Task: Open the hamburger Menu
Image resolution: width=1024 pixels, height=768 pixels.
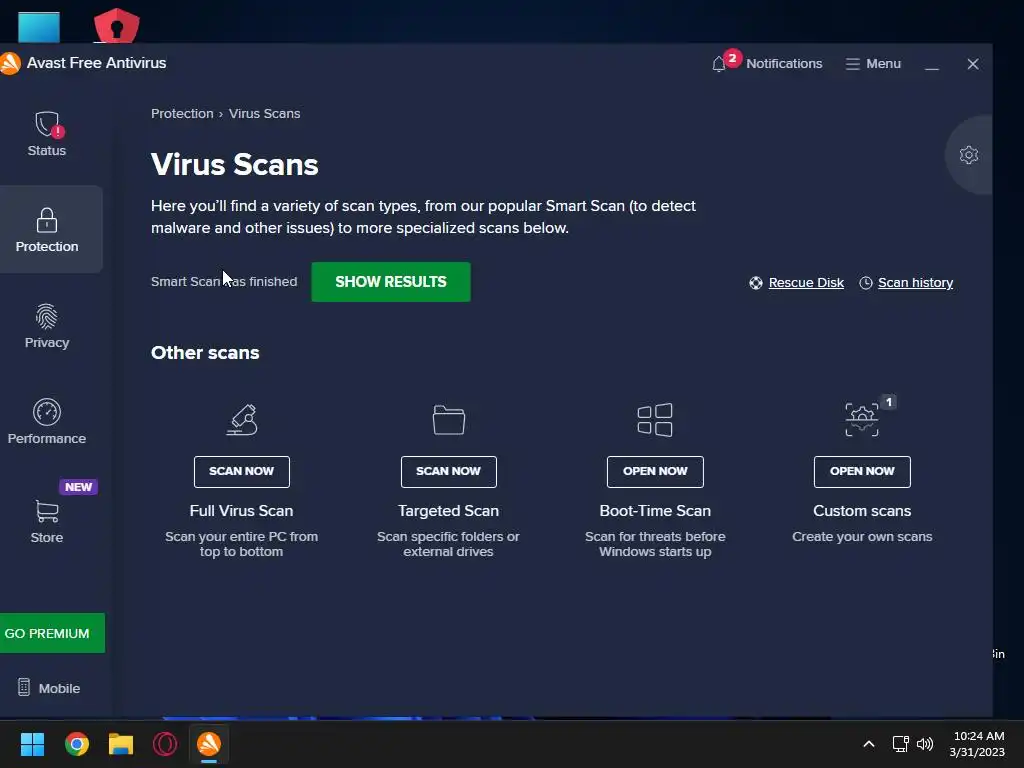Action: [873, 64]
